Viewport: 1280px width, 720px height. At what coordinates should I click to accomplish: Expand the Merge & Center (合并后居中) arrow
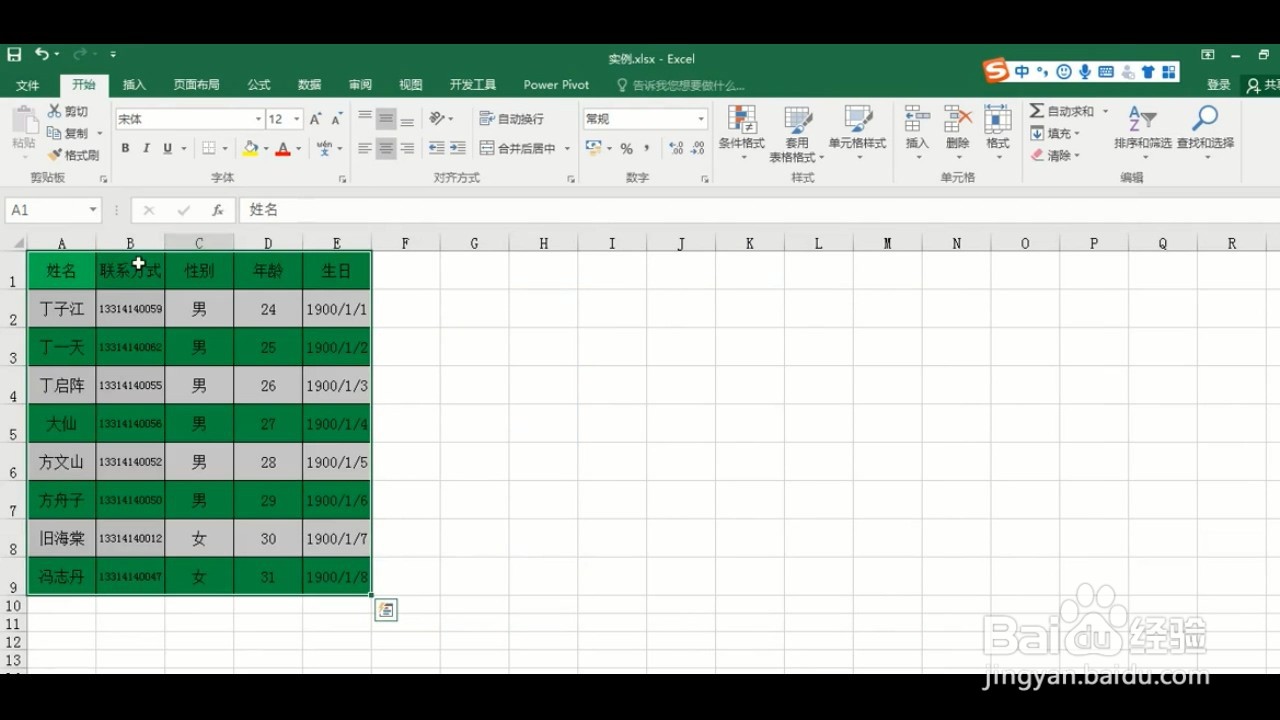pos(567,148)
